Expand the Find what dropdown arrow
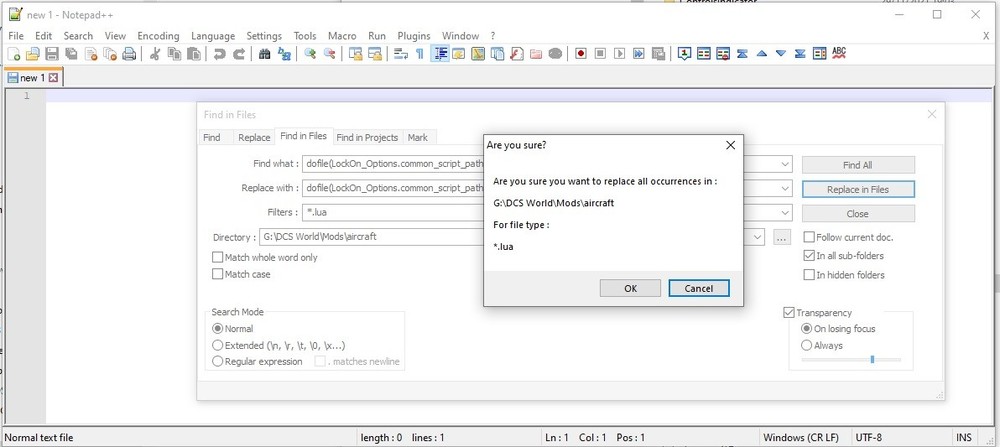The height and width of the screenshot is (447, 1000). click(x=786, y=164)
